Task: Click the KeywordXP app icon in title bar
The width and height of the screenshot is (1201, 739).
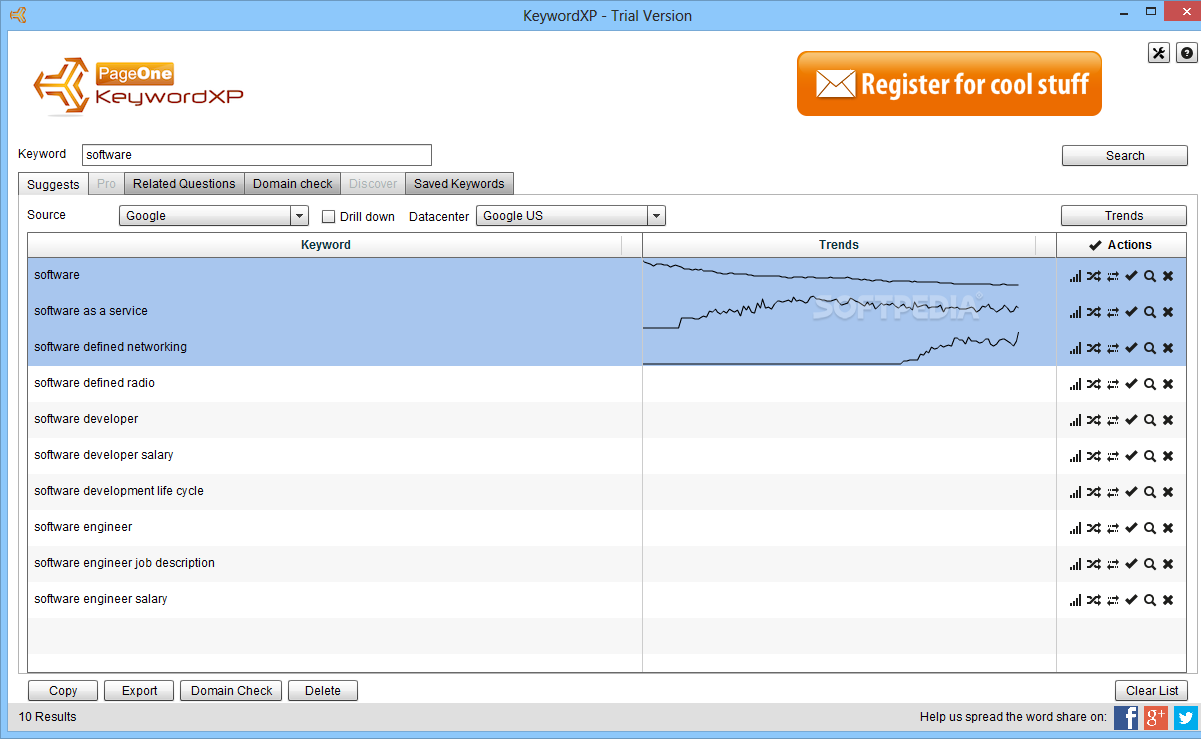Action: click(17, 15)
